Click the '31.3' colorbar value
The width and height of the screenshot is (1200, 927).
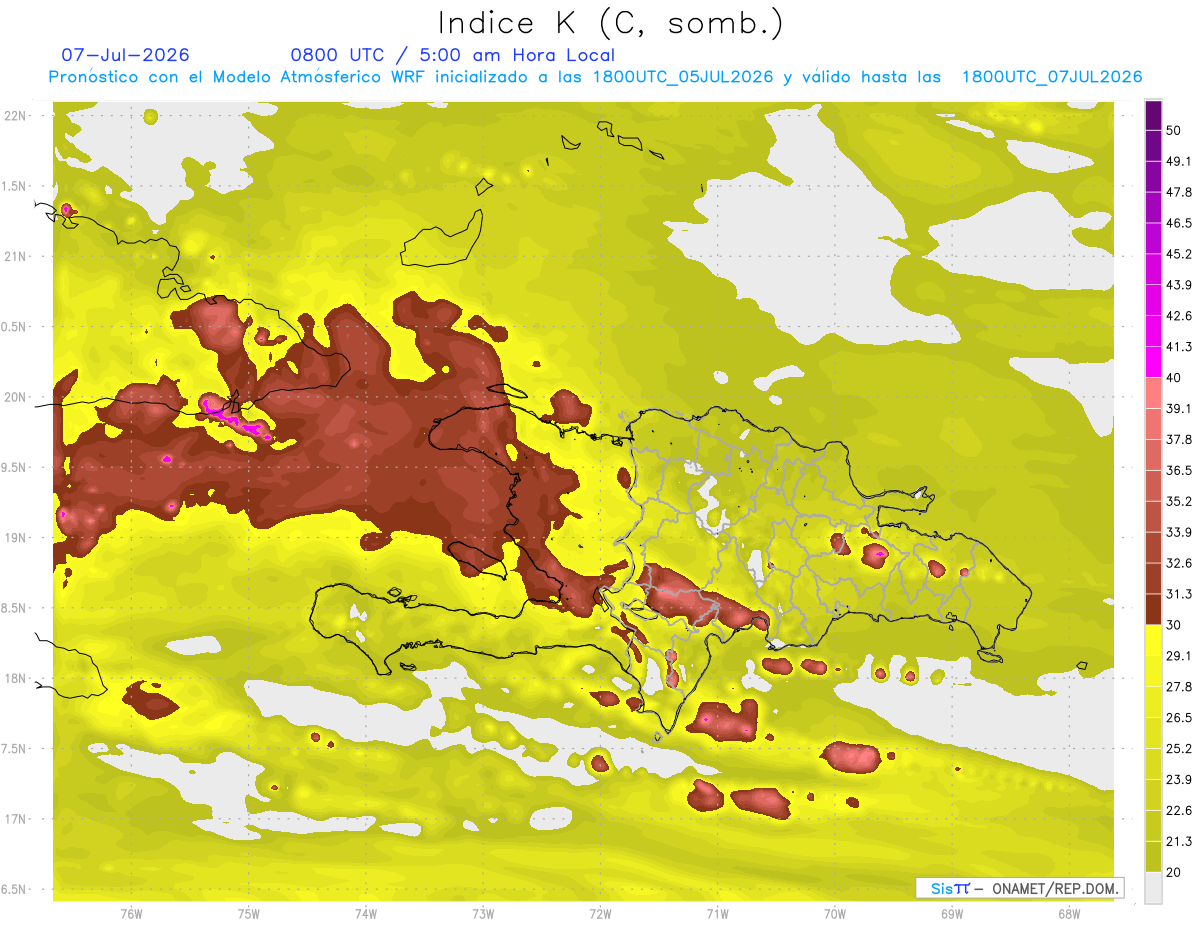1179,594
